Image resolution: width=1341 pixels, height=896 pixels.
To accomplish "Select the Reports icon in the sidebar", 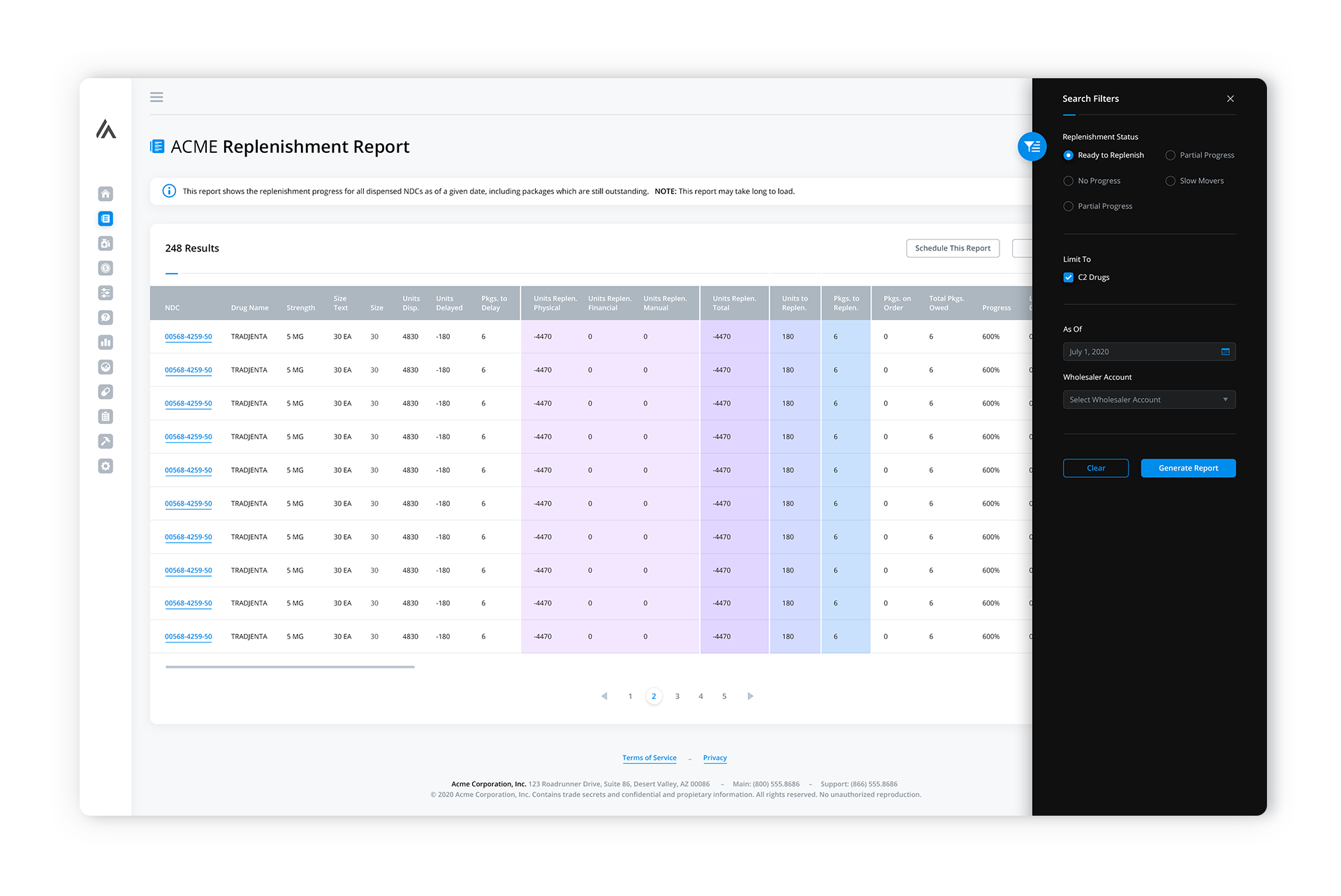I will click(x=105, y=218).
